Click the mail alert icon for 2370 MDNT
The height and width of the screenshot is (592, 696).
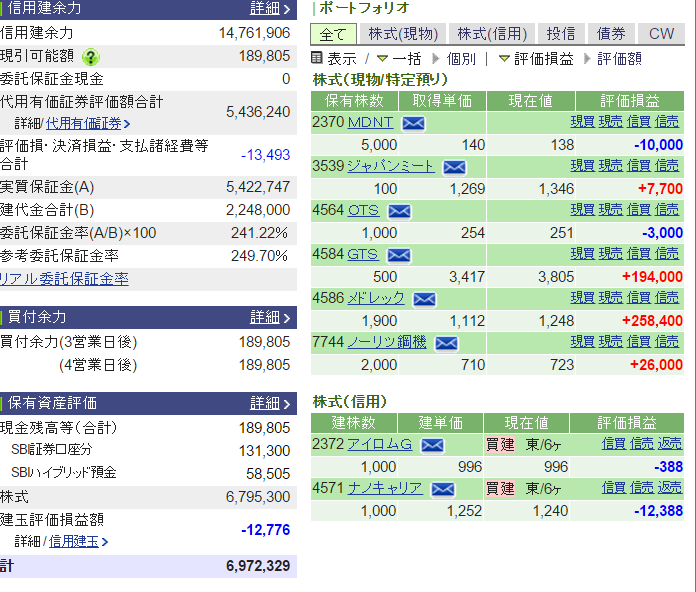[x=413, y=123]
